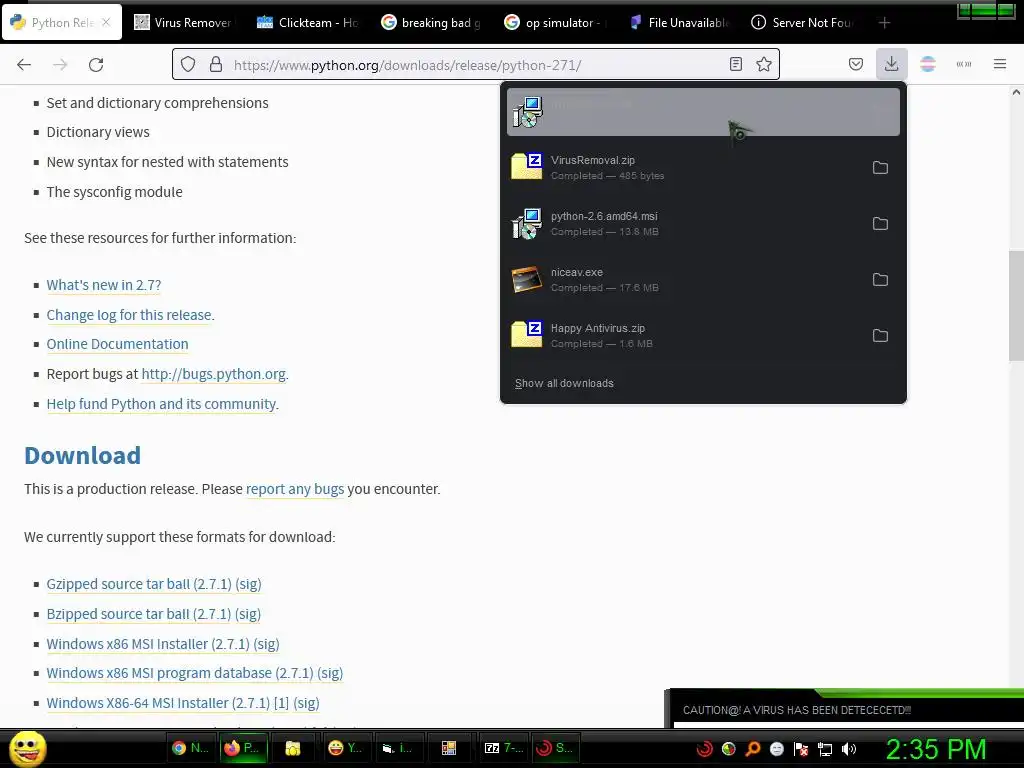1024x768 pixels.
Task: Click the volume speaker tray icon
Action: 849,750
